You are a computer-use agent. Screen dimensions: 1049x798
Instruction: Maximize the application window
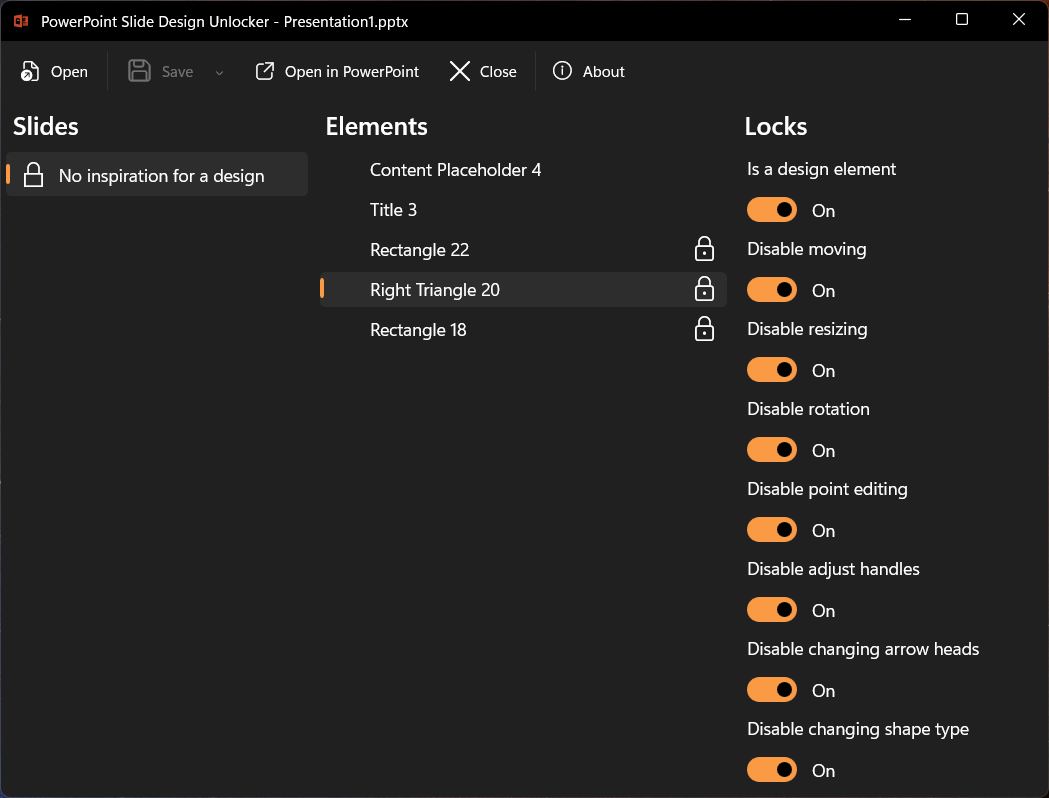pos(962,20)
